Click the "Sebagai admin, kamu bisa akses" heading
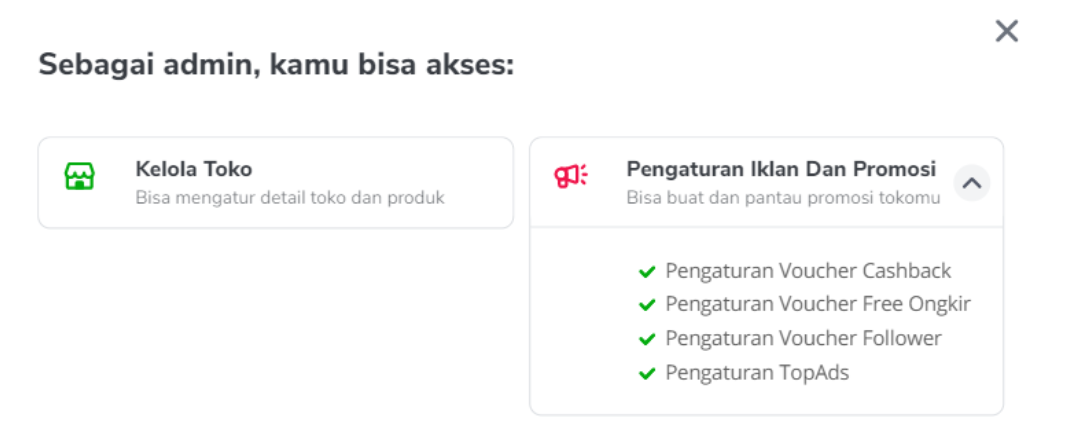Viewport: 1075px width, 437px height. (276, 66)
